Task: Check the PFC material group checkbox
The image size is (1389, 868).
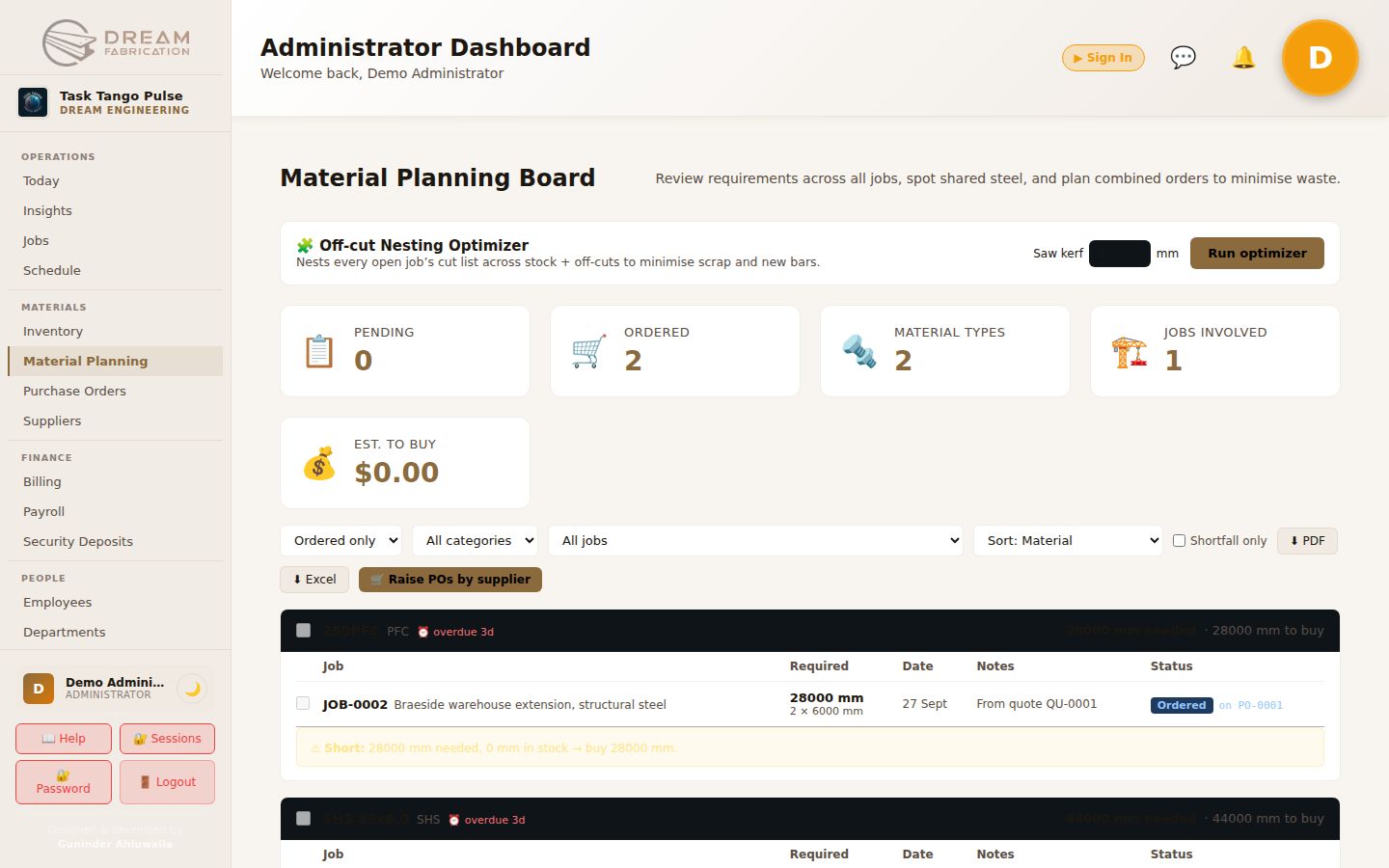Action: click(x=303, y=630)
